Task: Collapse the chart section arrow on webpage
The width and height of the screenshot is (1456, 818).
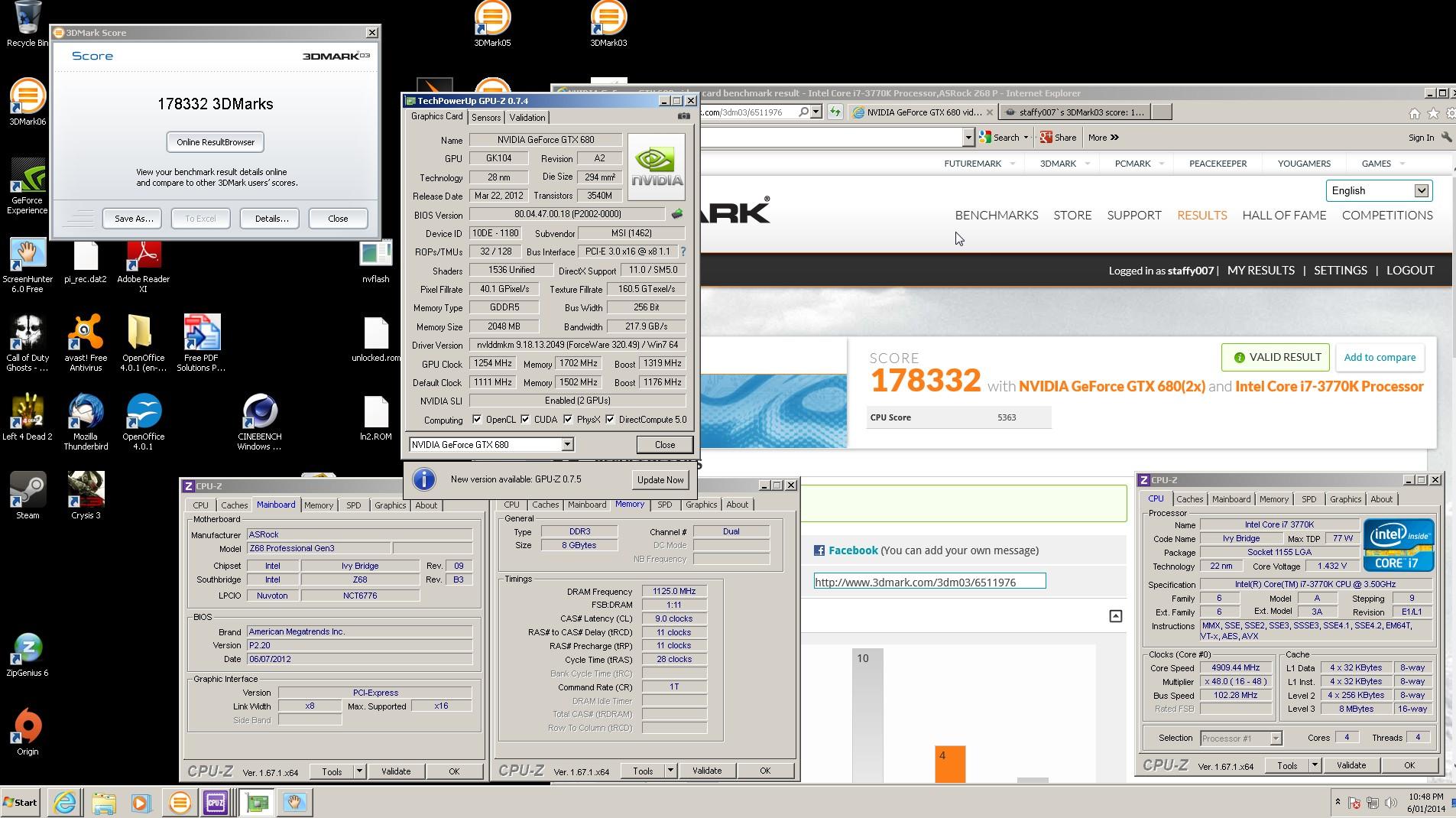Action: (1116, 616)
